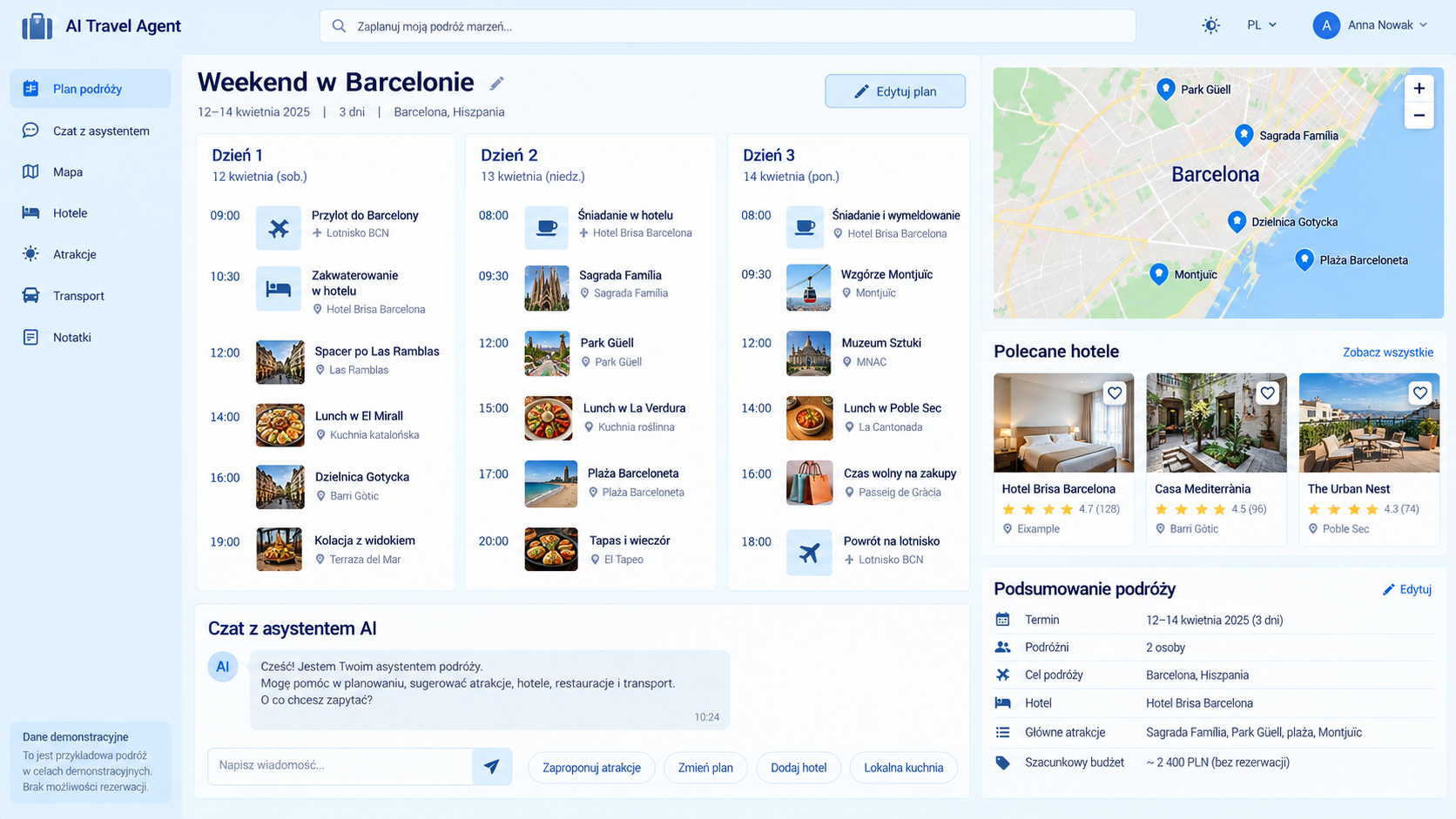Favorite The Urban Nest with heart icon

(1419, 393)
